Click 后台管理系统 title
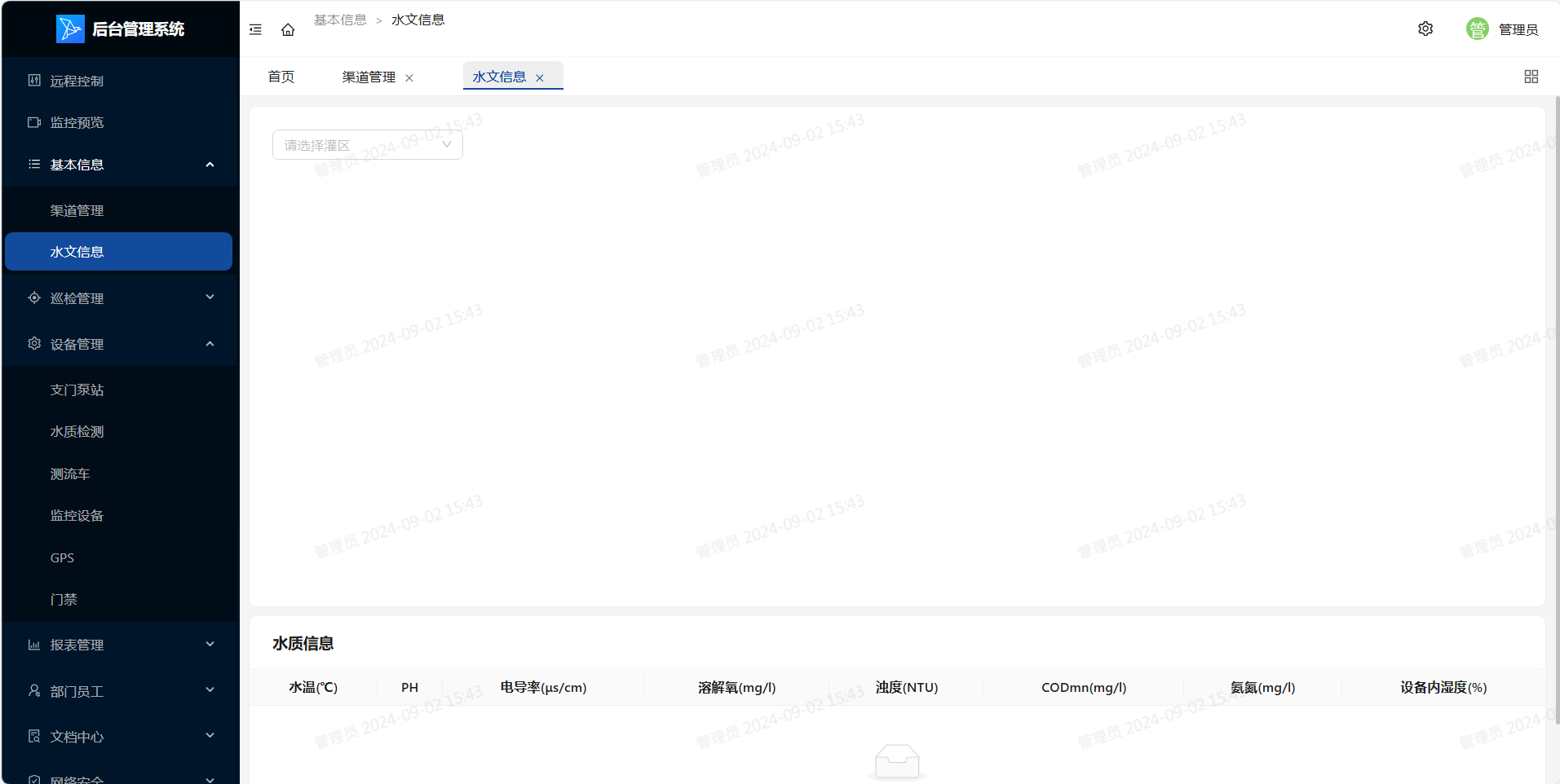Image resolution: width=1560 pixels, height=784 pixels. pyautogui.click(x=138, y=29)
